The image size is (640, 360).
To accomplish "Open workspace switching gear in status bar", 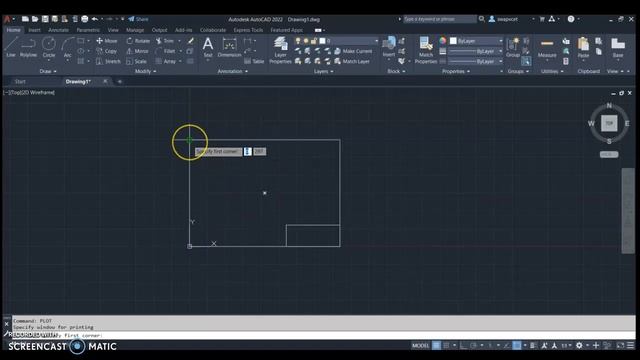I will 579,345.
